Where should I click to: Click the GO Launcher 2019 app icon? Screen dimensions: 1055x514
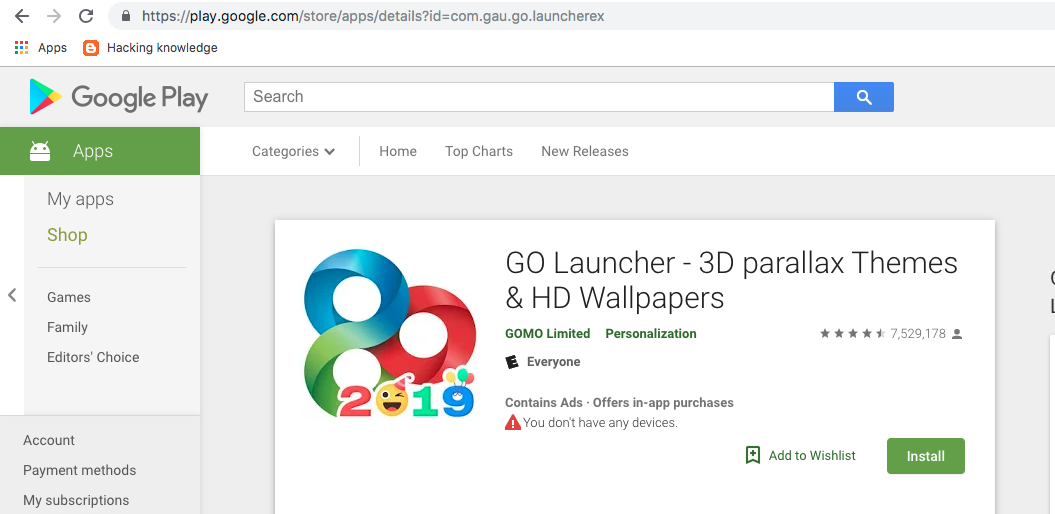pyautogui.click(x=390, y=334)
